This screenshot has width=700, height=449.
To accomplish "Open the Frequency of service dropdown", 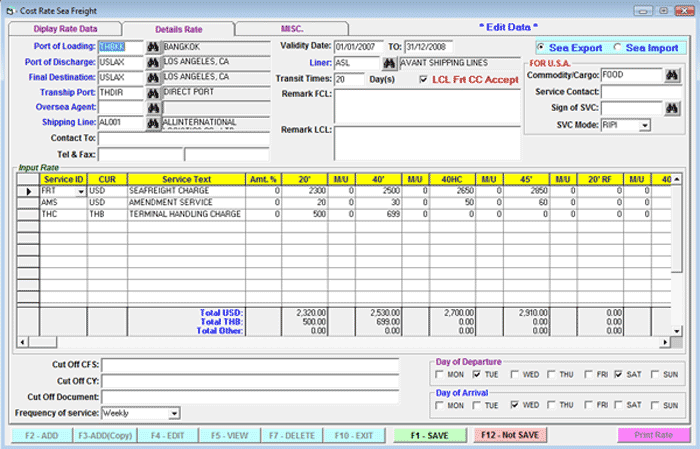I will [x=174, y=413].
